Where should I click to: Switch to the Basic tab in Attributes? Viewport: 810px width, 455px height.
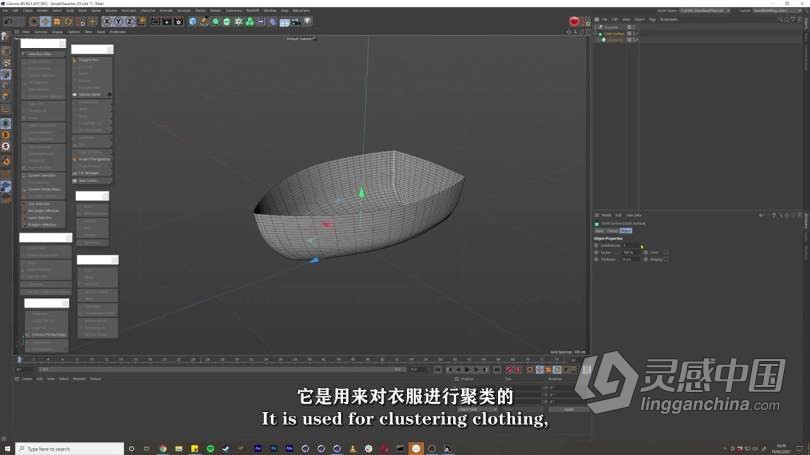point(599,231)
